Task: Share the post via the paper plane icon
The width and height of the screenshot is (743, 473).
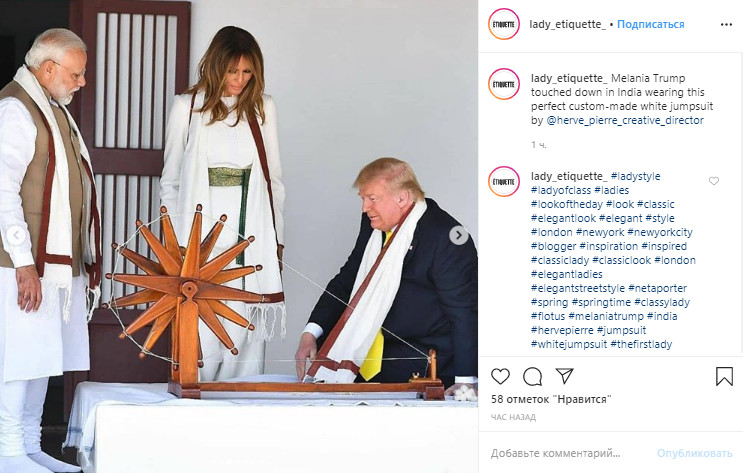Action: tap(564, 376)
